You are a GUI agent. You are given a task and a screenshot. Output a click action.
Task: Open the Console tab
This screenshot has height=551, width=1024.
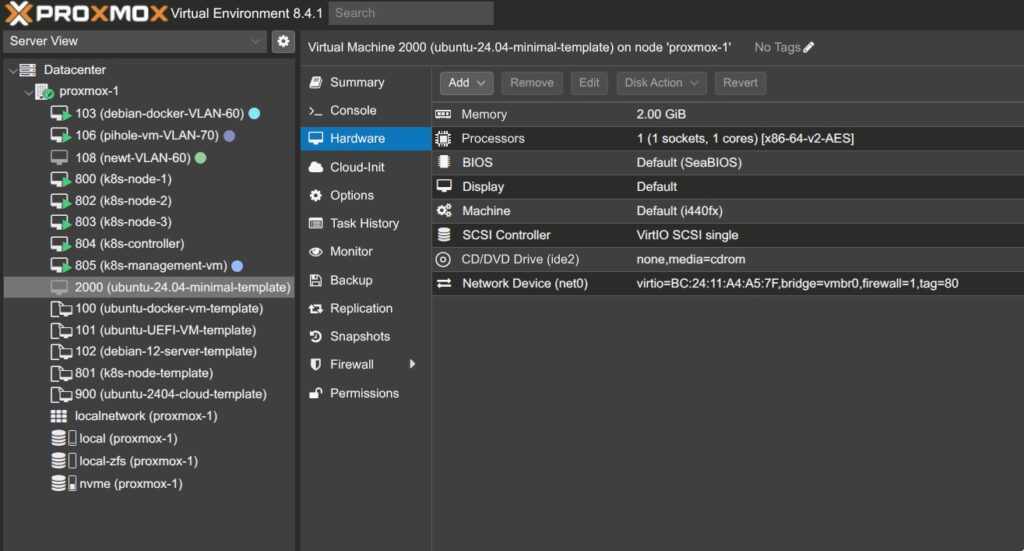[366, 110]
